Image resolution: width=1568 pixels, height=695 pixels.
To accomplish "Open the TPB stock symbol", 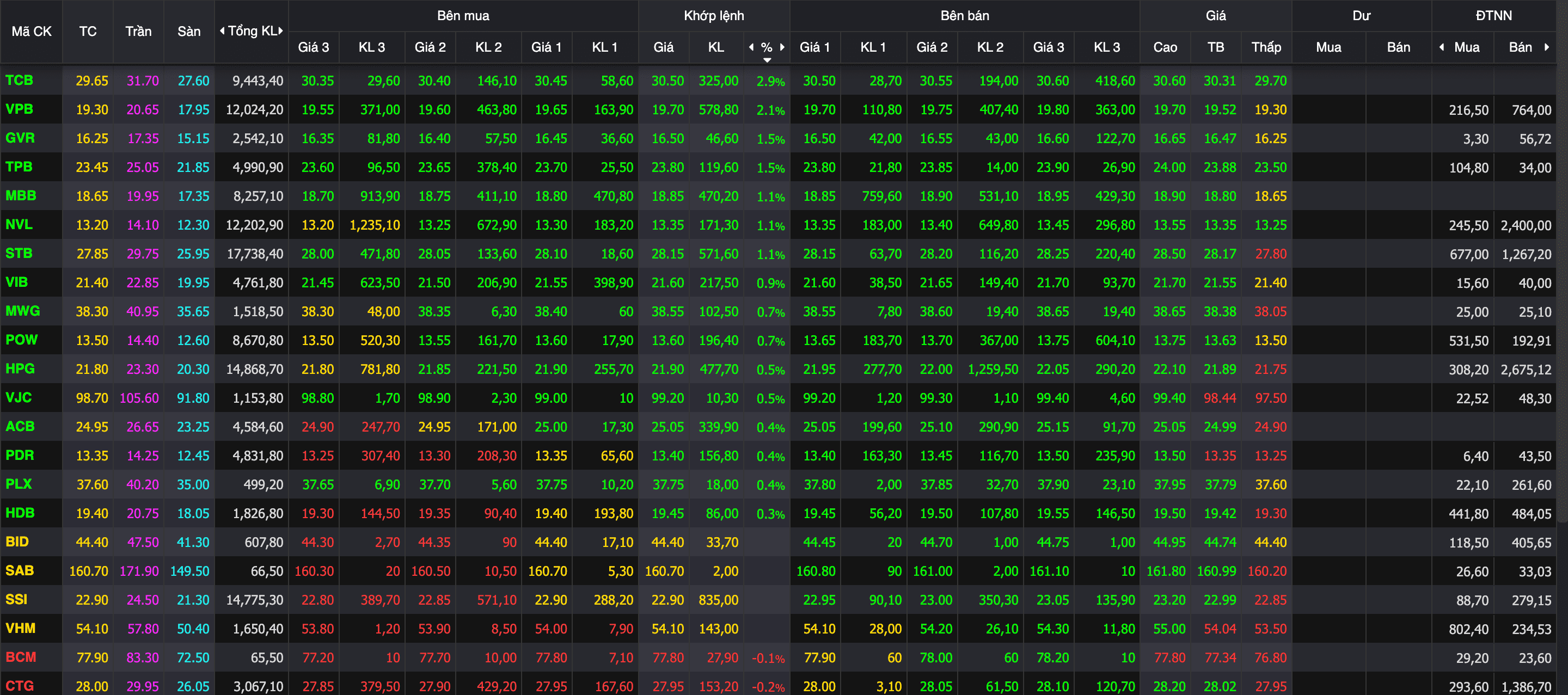I will 19,167.
